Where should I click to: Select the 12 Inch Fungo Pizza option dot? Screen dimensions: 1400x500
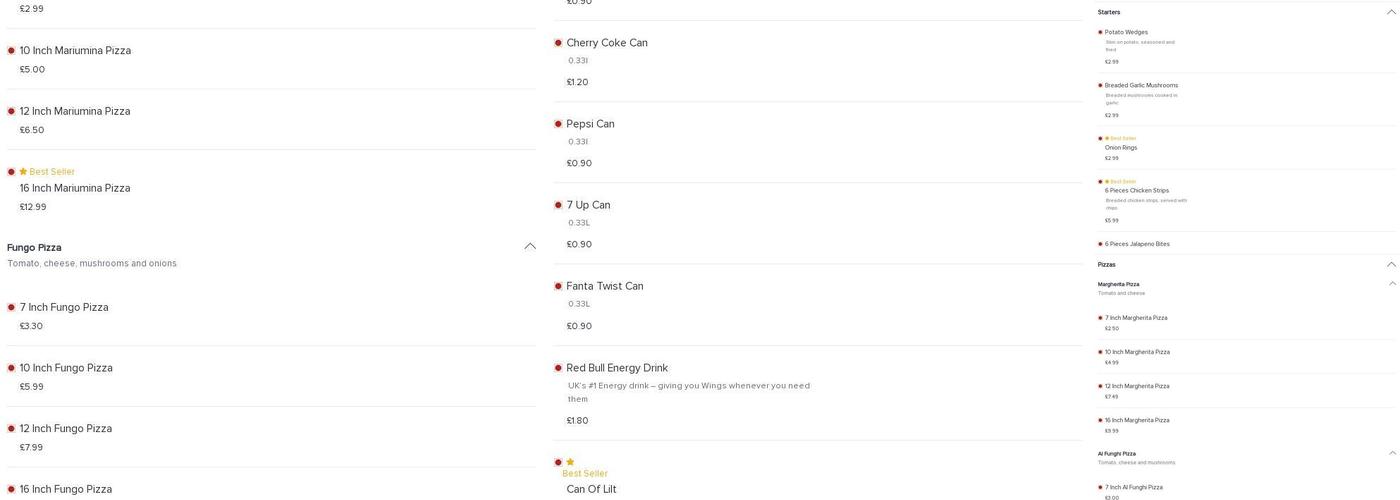11,428
